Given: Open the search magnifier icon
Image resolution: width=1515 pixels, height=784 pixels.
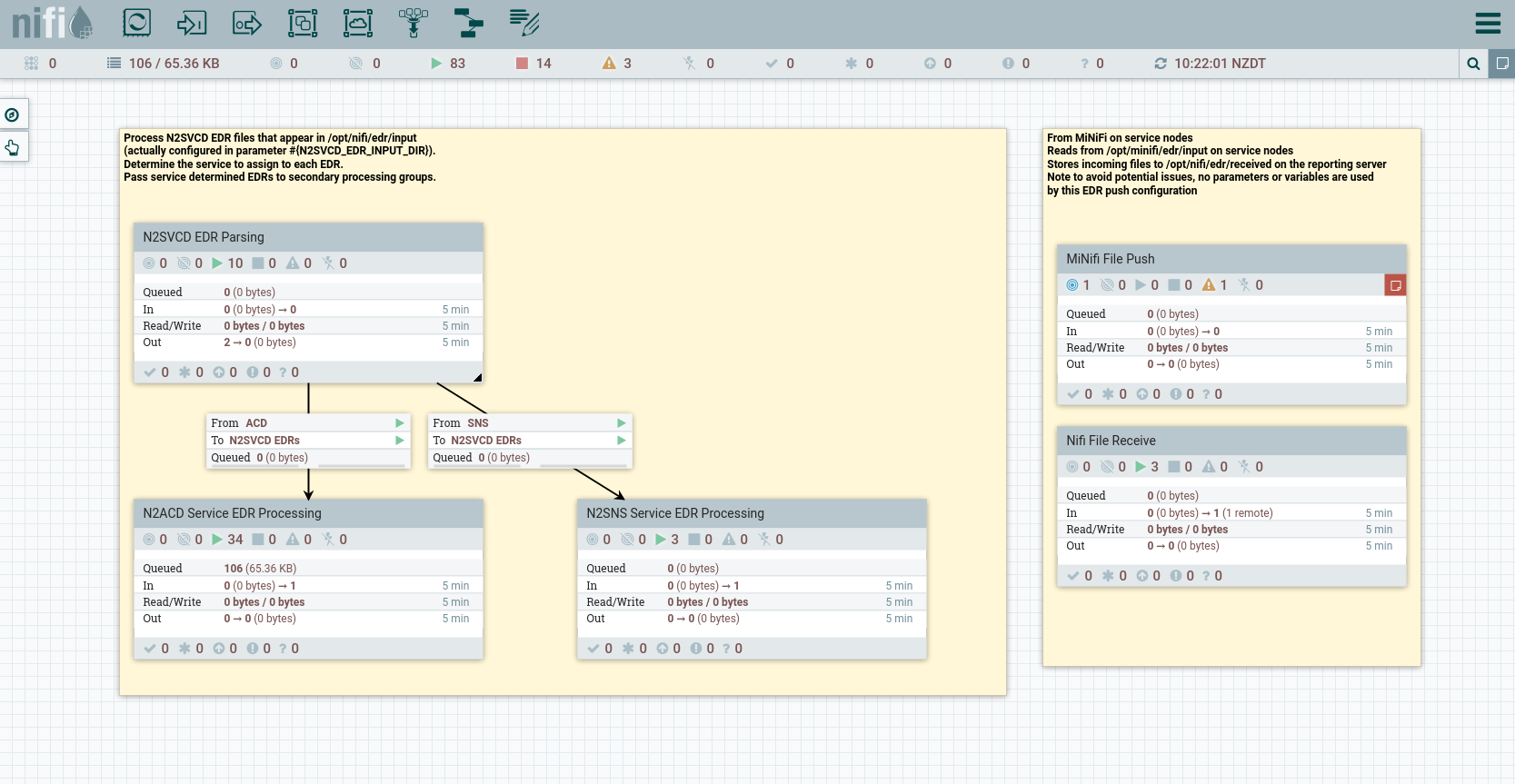Looking at the screenshot, I should 1473,64.
